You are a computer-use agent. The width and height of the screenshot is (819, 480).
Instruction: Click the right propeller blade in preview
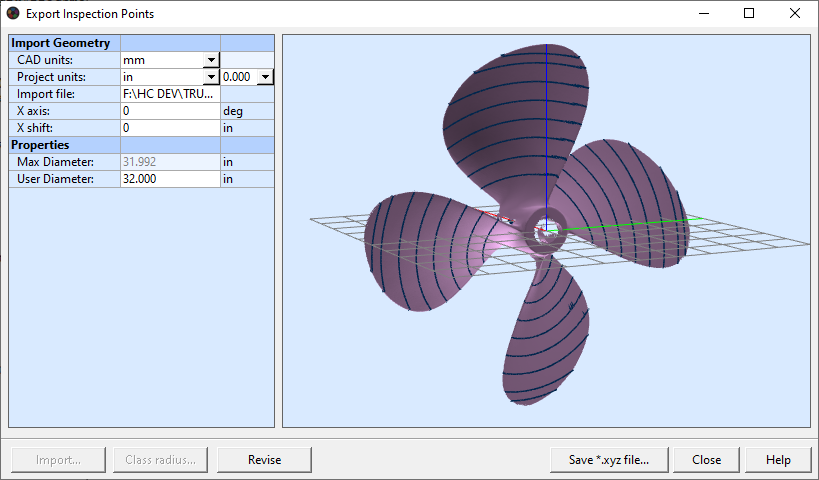627,204
